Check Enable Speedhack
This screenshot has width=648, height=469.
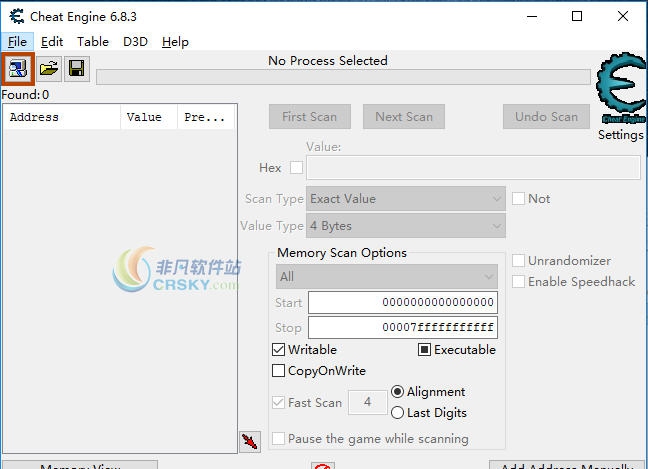[x=518, y=282]
